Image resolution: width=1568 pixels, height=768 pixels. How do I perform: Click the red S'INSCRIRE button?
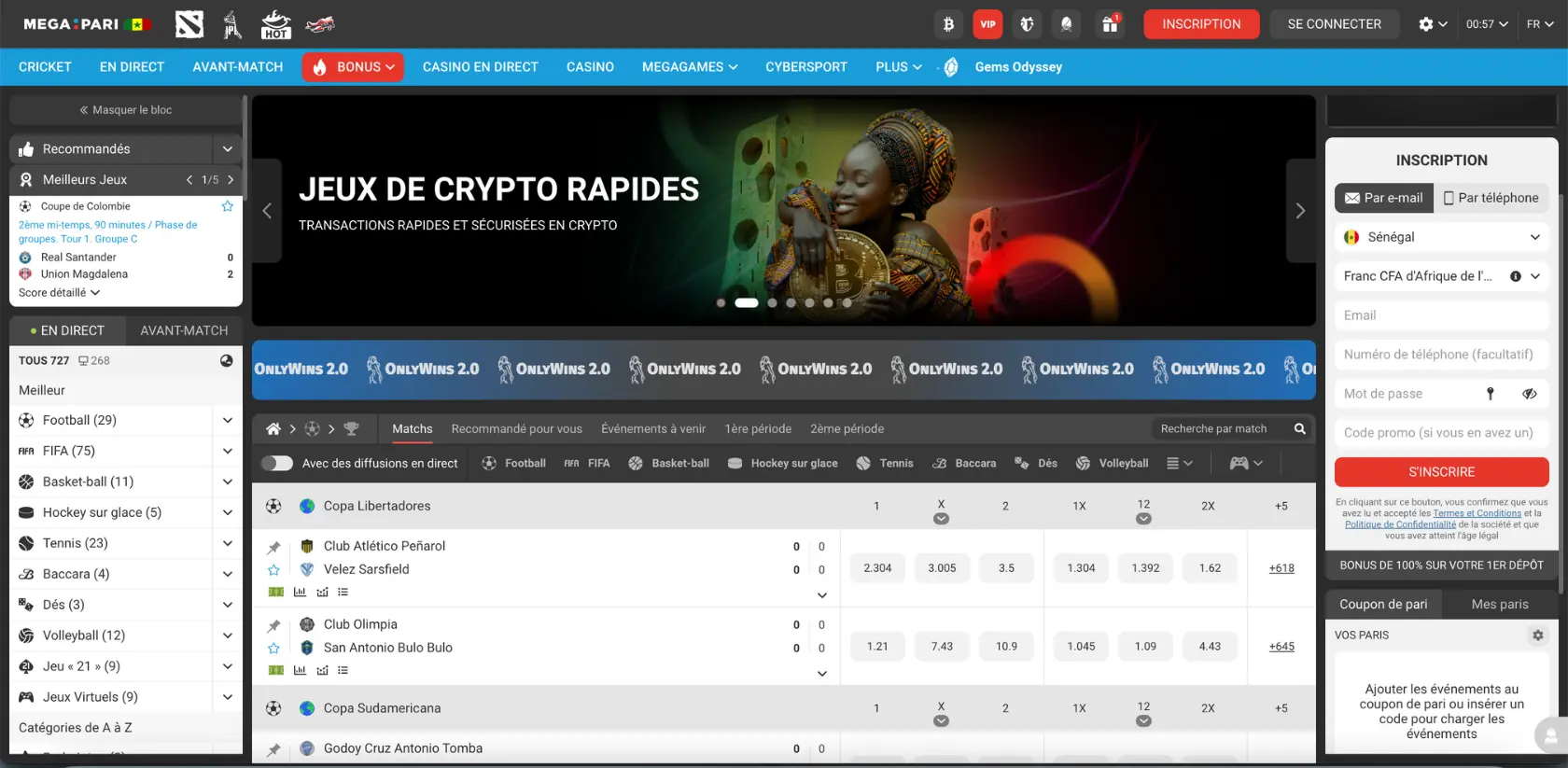[1441, 472]
